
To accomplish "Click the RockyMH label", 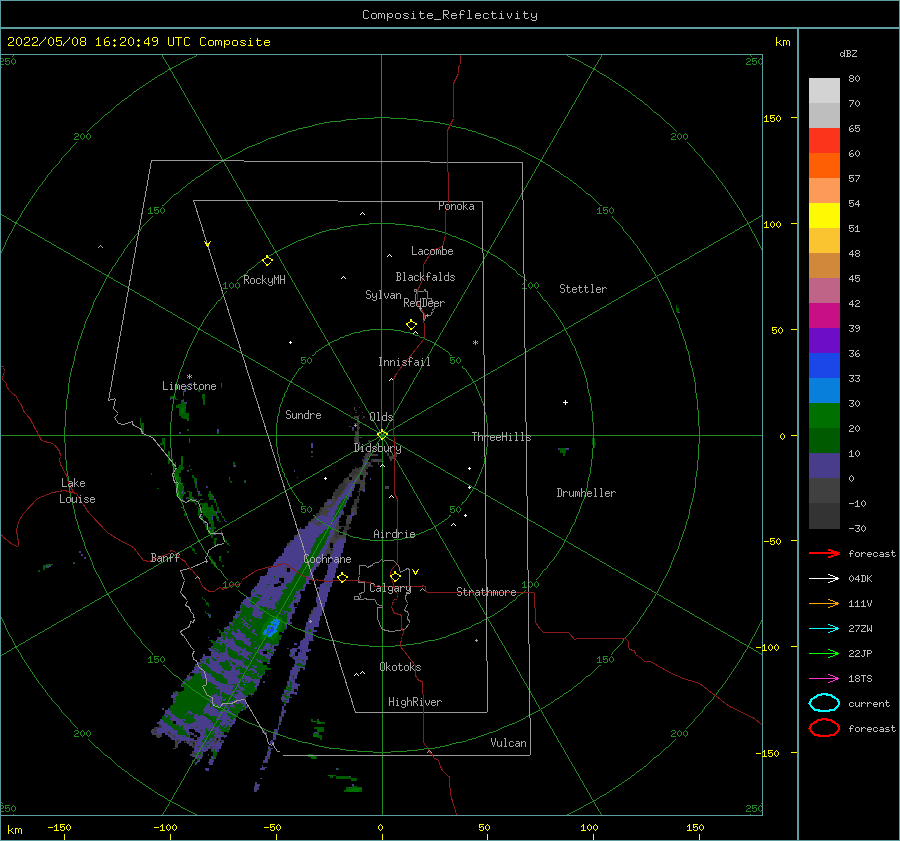I will (x=264, y=280).
